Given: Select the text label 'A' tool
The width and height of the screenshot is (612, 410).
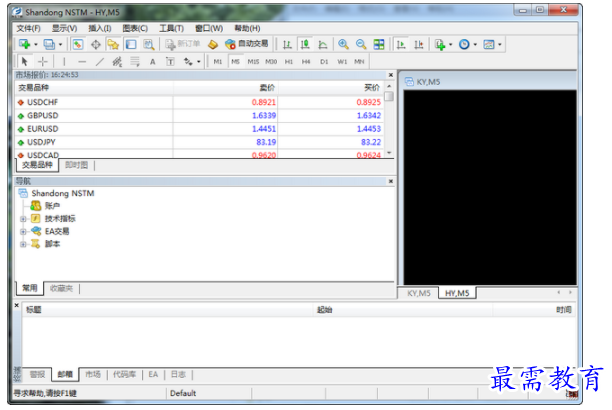Looking at the screenshot, I should click(x=152, y=61).
